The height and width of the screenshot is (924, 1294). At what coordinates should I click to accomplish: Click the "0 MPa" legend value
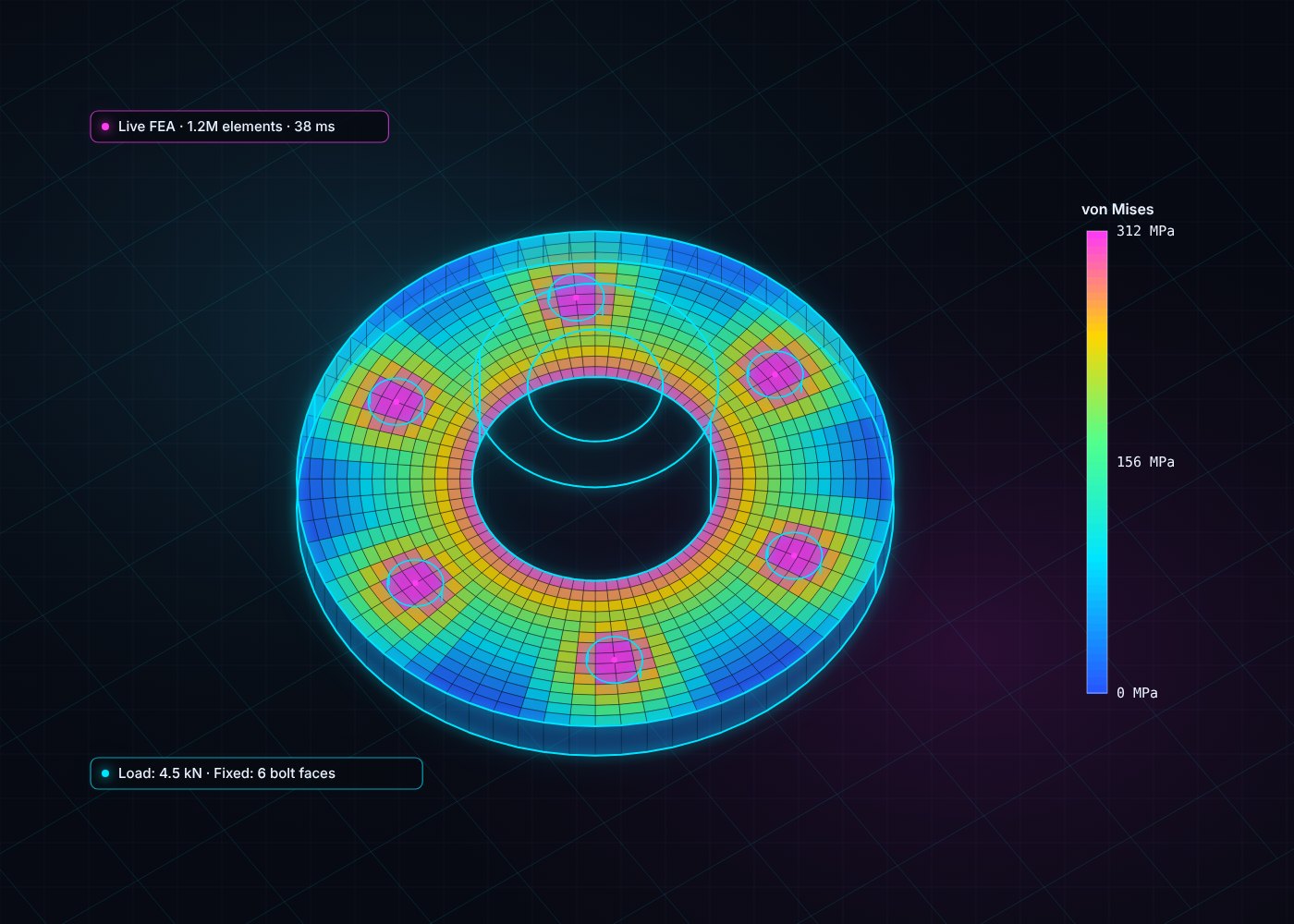tap(1137, 693)
